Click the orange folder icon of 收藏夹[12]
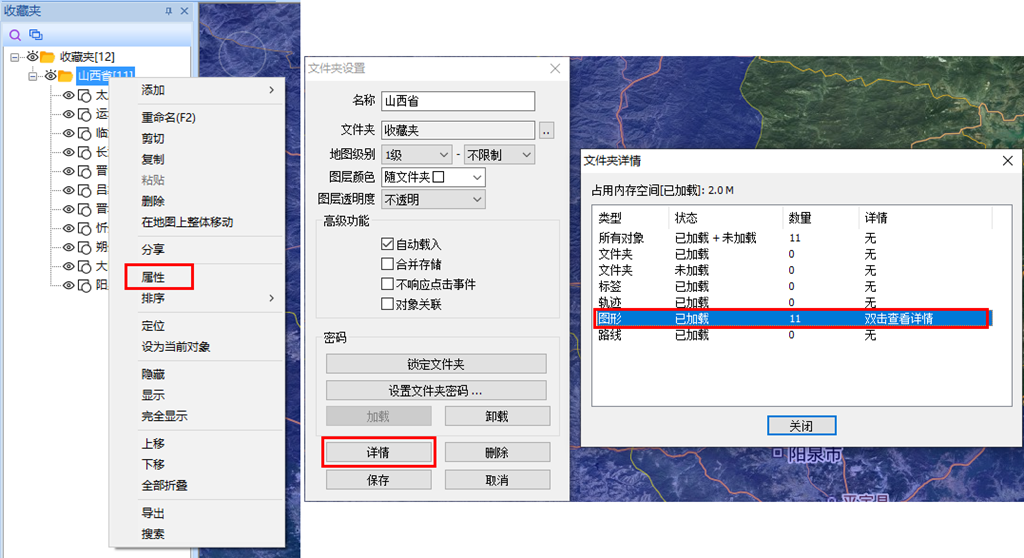 47,57
